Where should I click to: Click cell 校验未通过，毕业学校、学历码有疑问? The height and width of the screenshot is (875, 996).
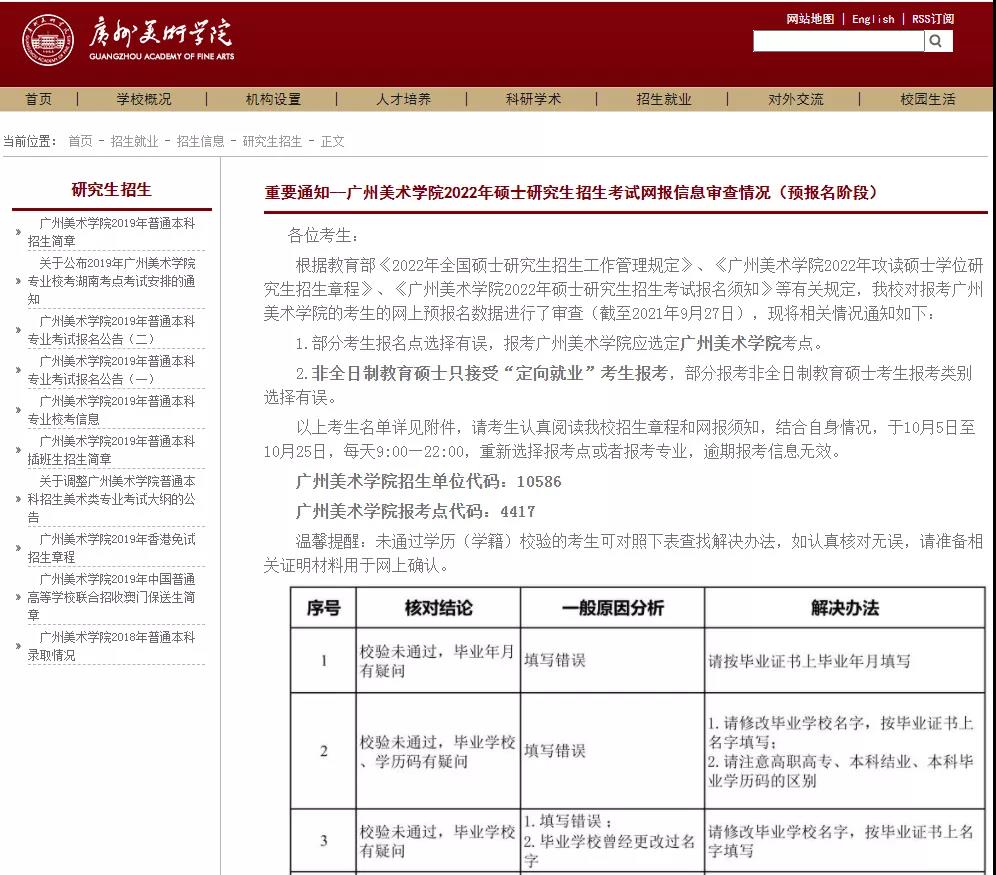coord(437,751)
